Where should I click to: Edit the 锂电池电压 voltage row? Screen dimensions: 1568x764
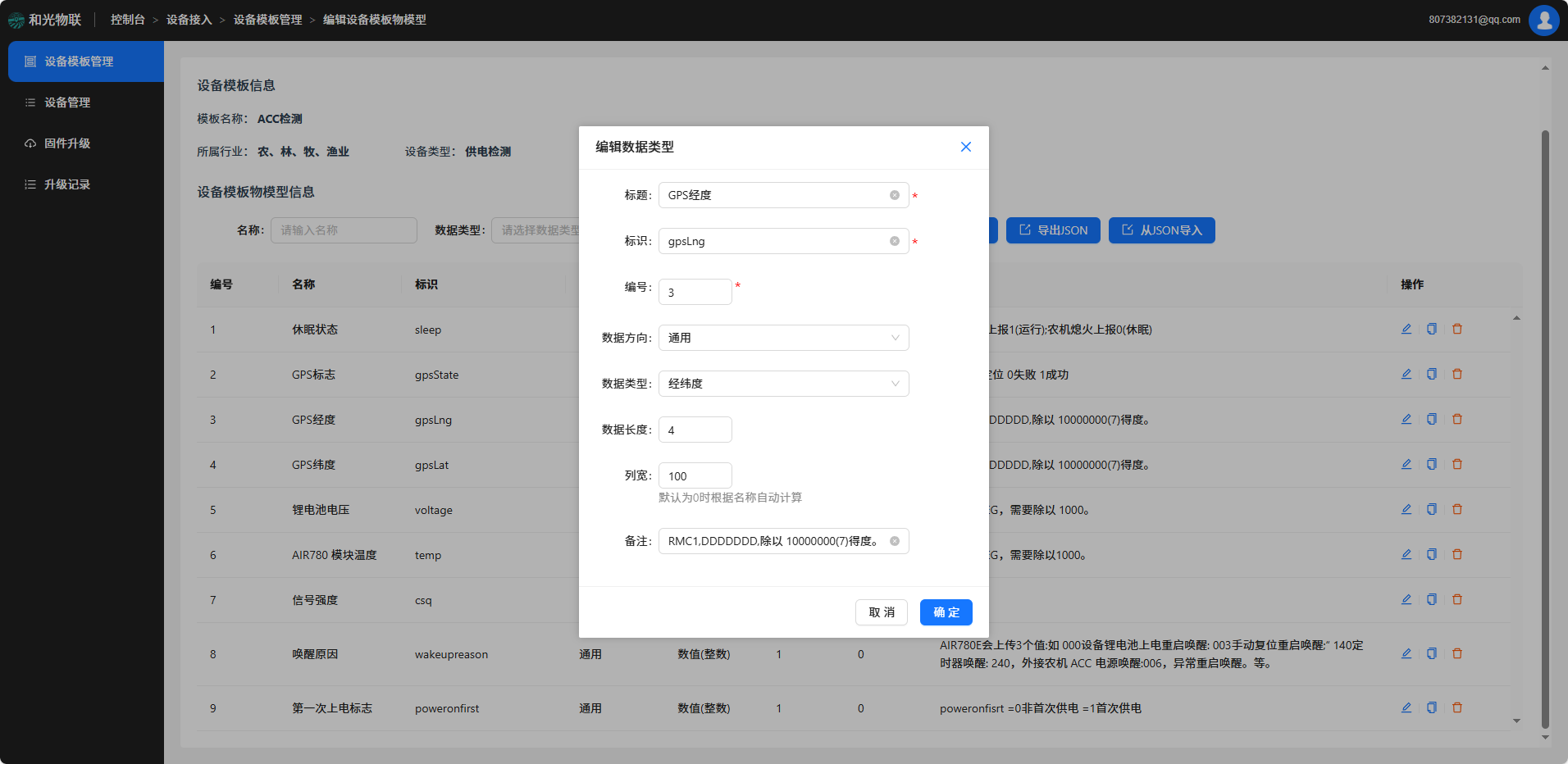(1406, 509)
